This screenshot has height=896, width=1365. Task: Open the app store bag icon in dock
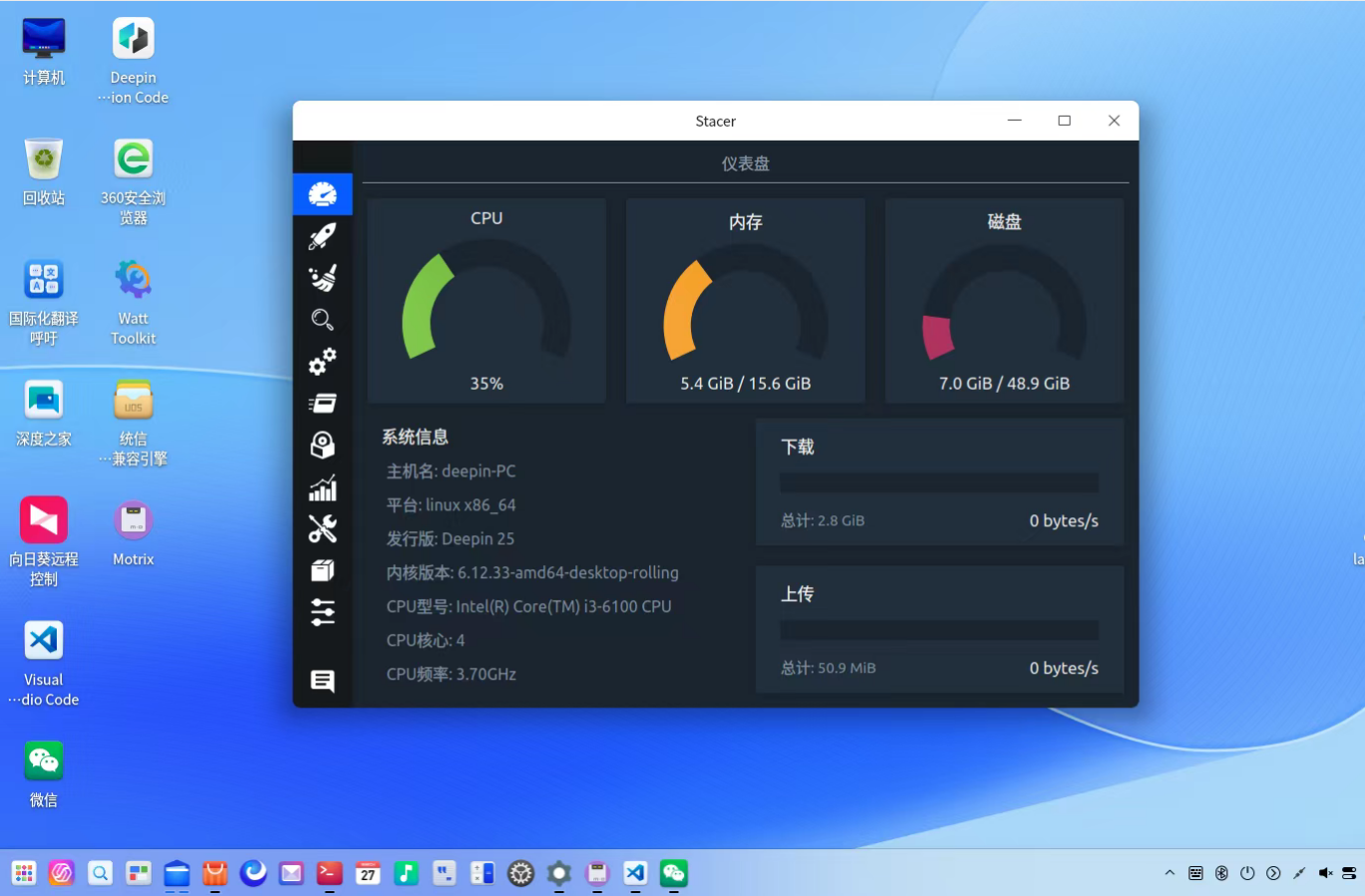tap(215, 873)
